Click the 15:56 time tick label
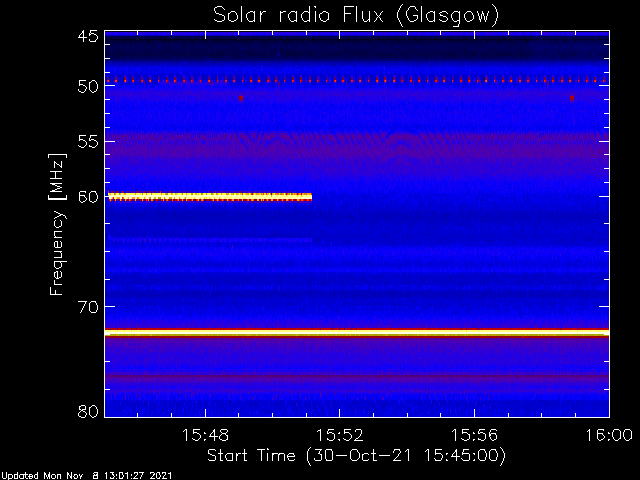640x480 pixels. click(x=474, y=435)
